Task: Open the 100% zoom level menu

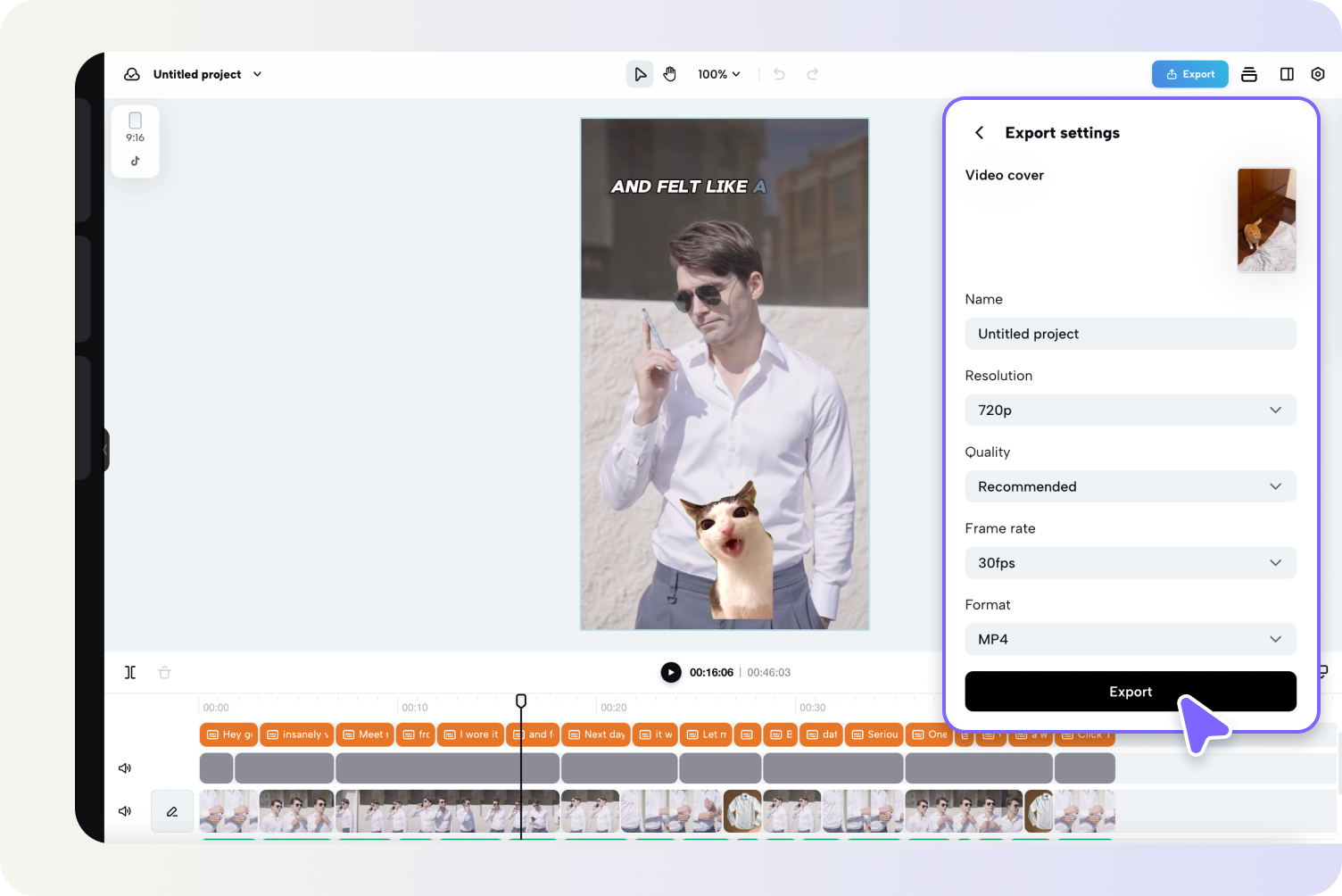Action: (x=718, y=74)
